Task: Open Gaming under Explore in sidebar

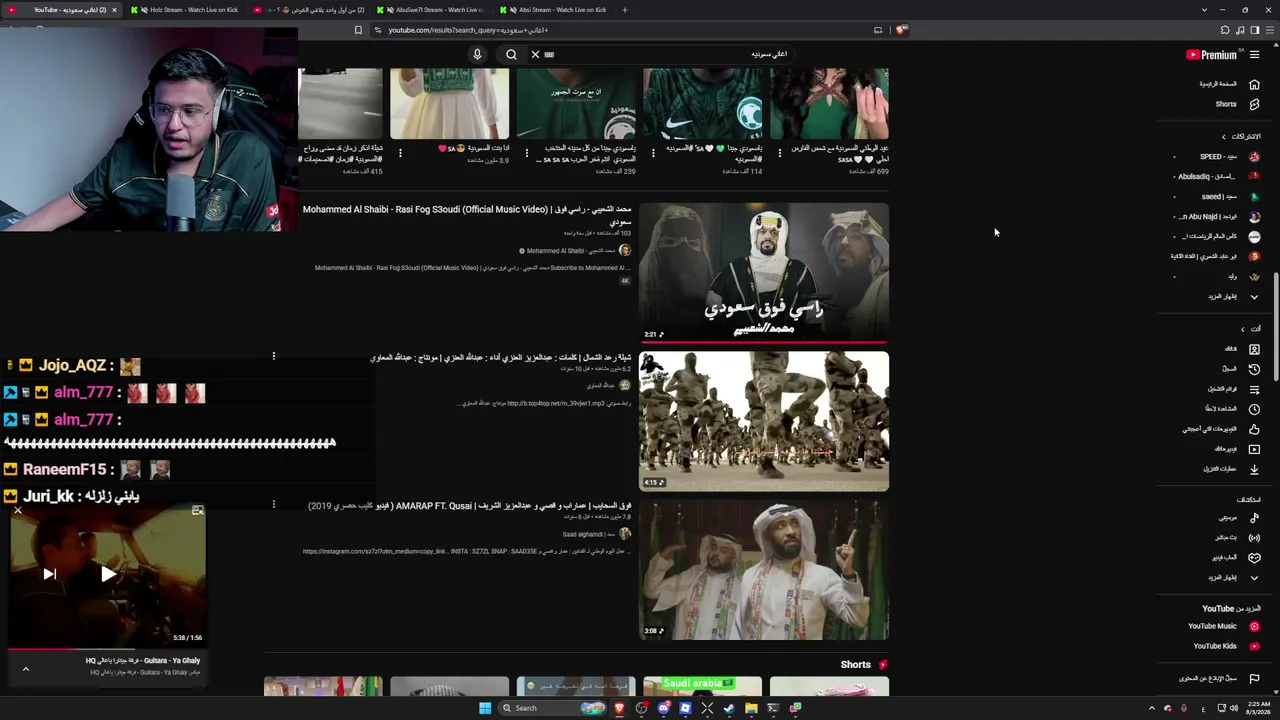Action: tap(1254, 558)
